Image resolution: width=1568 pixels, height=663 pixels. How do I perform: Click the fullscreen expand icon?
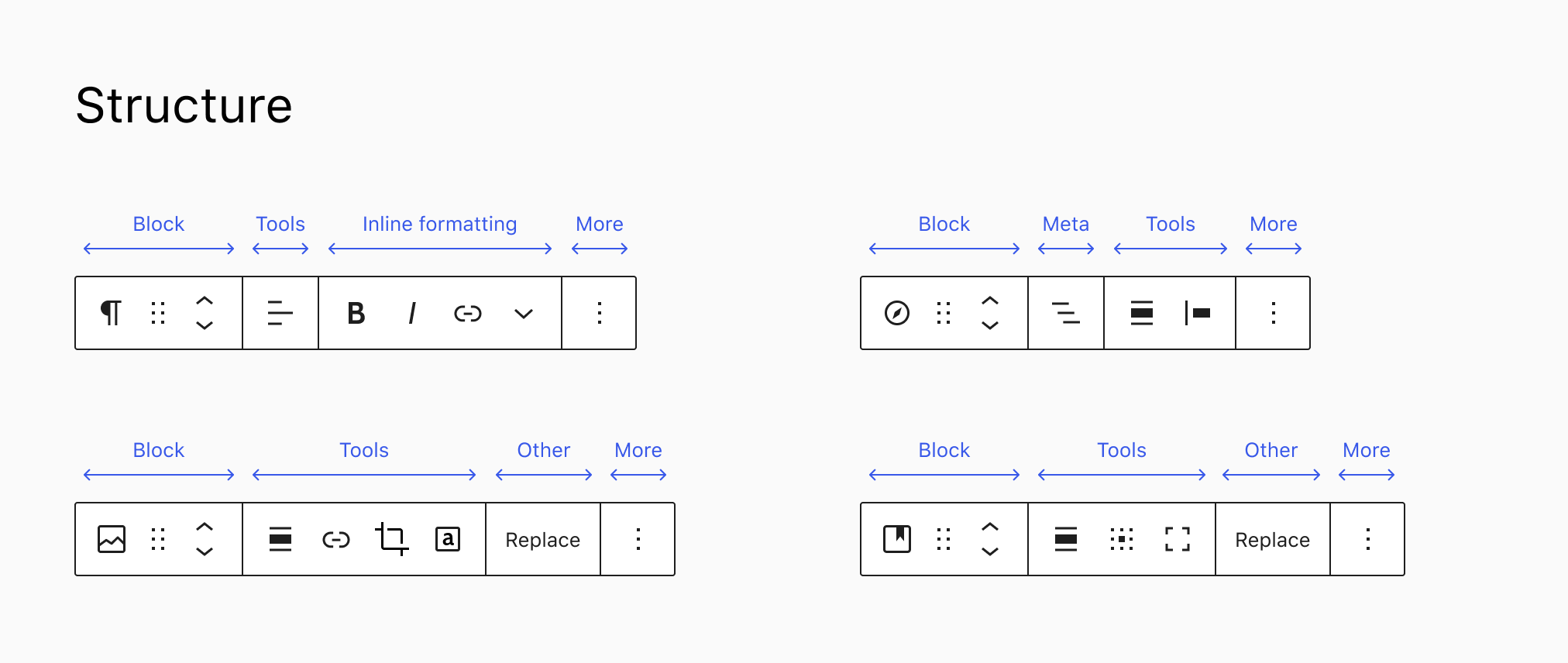coord(1177,539)
